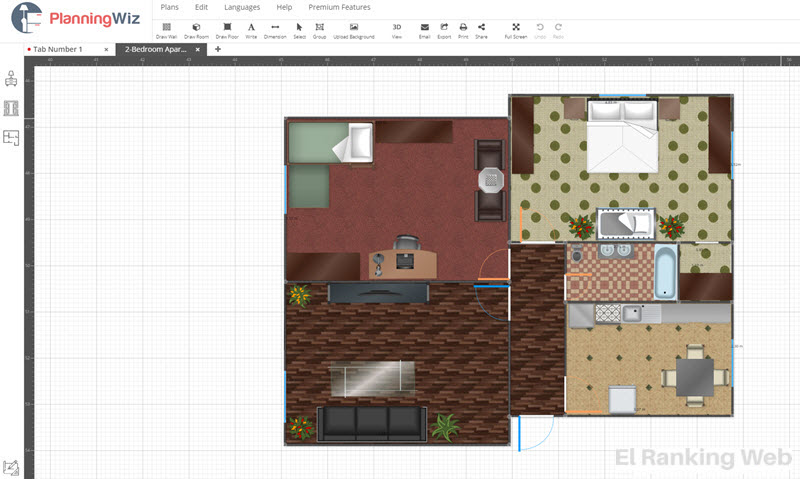Open the Languages menu
Image resolution: width=800 pixels, height=479 pixels.
coord(242,7)
